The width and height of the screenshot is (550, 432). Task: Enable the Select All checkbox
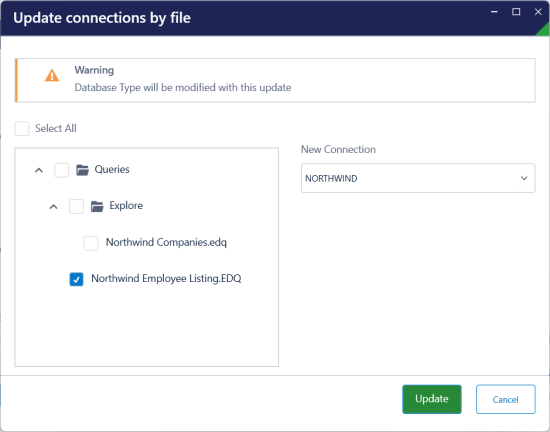22,129
